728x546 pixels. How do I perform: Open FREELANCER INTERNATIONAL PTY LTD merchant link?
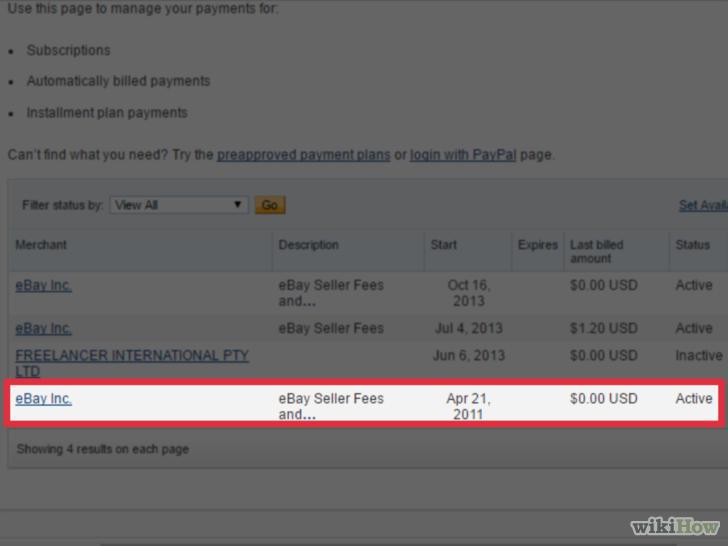132,363
